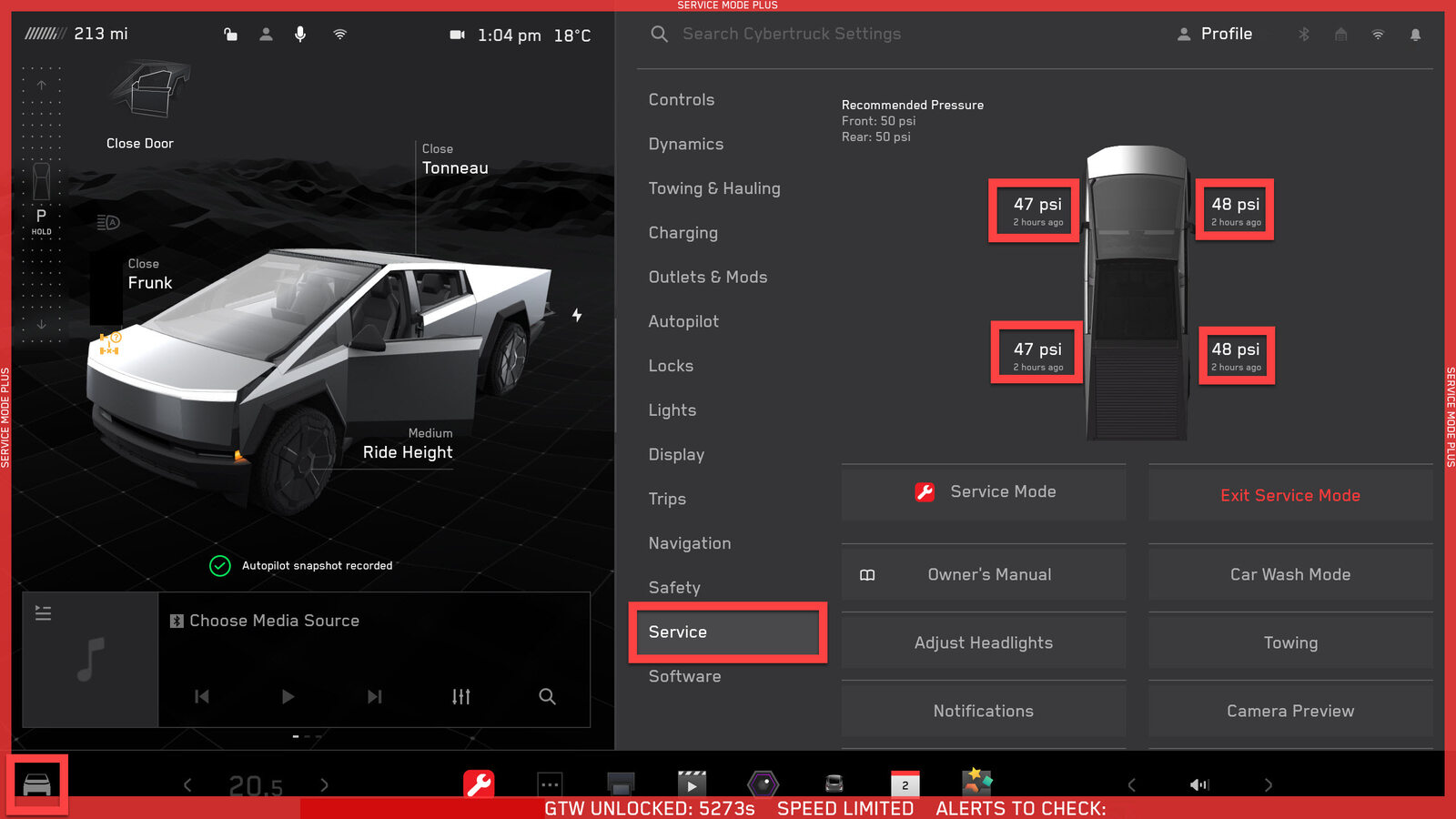The height and width of the screenshot is (819, 1456).
Task: Tap the Service Mode button
Action: 984,492
